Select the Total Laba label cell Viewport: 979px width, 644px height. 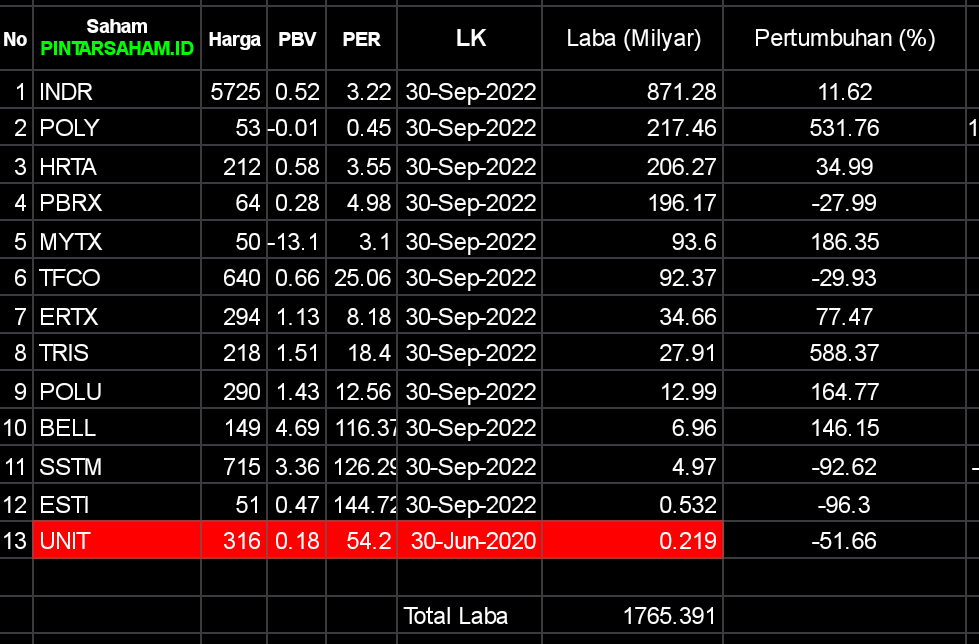[469, 616]
